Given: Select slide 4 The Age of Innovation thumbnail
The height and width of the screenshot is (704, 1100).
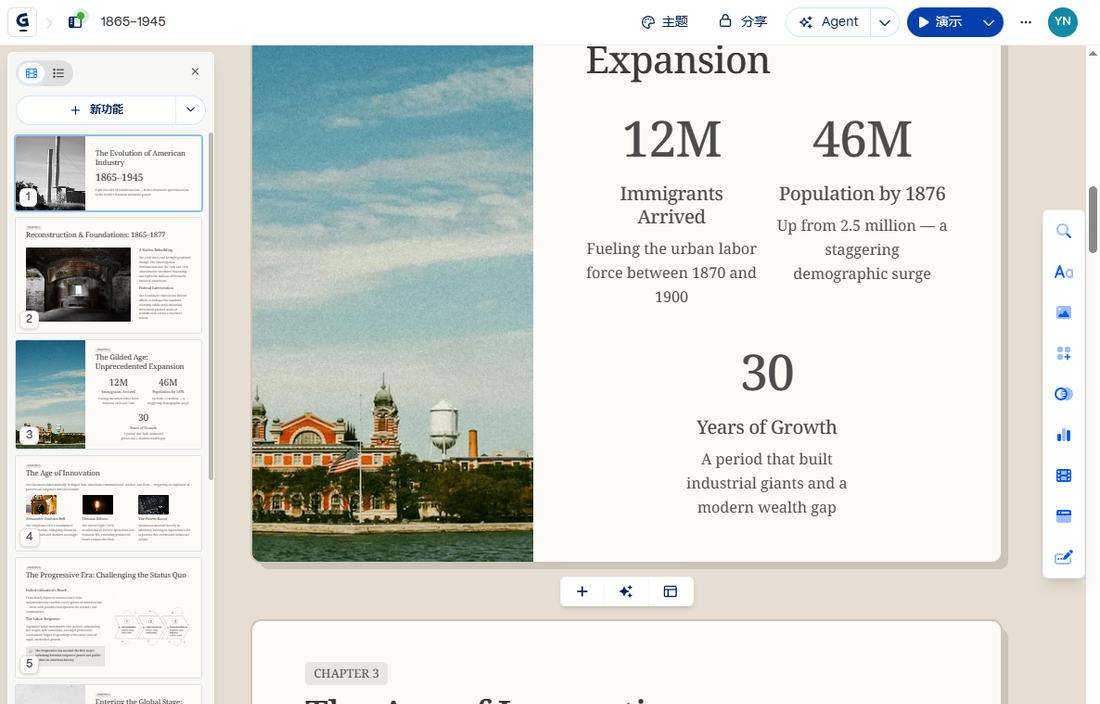Looking at the screenshot, I should 109,503.
